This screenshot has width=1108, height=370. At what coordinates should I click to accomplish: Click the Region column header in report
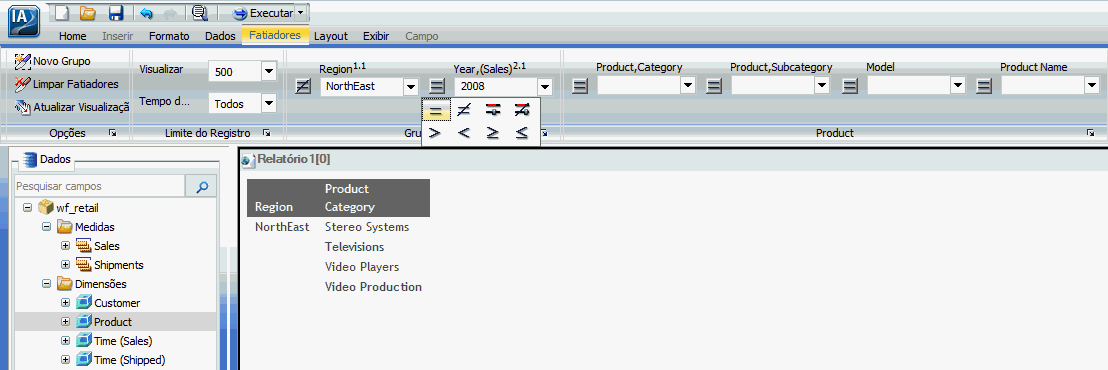click(273, 207)
